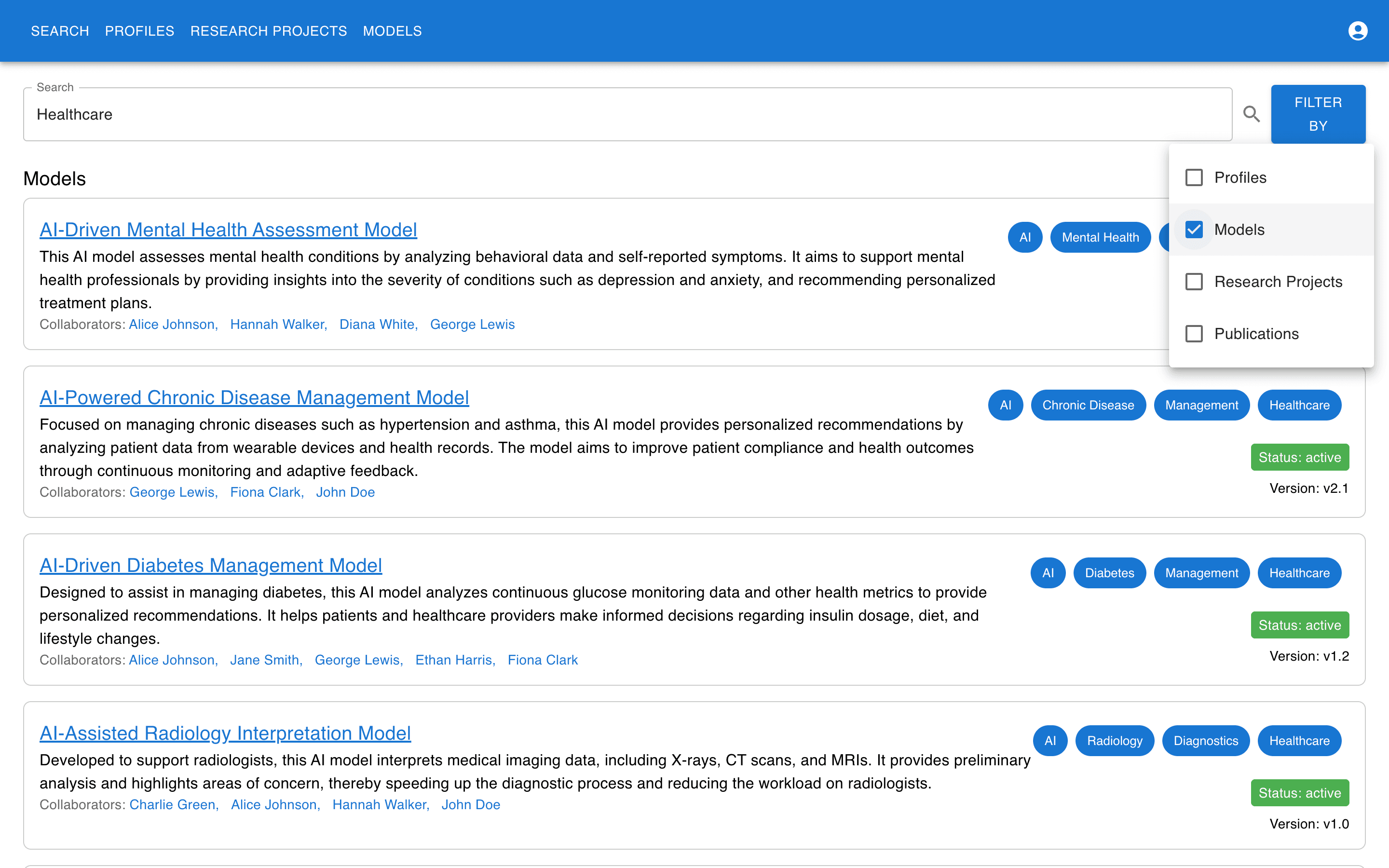Switch to the PROFILES nav item
This screenshot has height=868, width=1389.
(139, 31)
